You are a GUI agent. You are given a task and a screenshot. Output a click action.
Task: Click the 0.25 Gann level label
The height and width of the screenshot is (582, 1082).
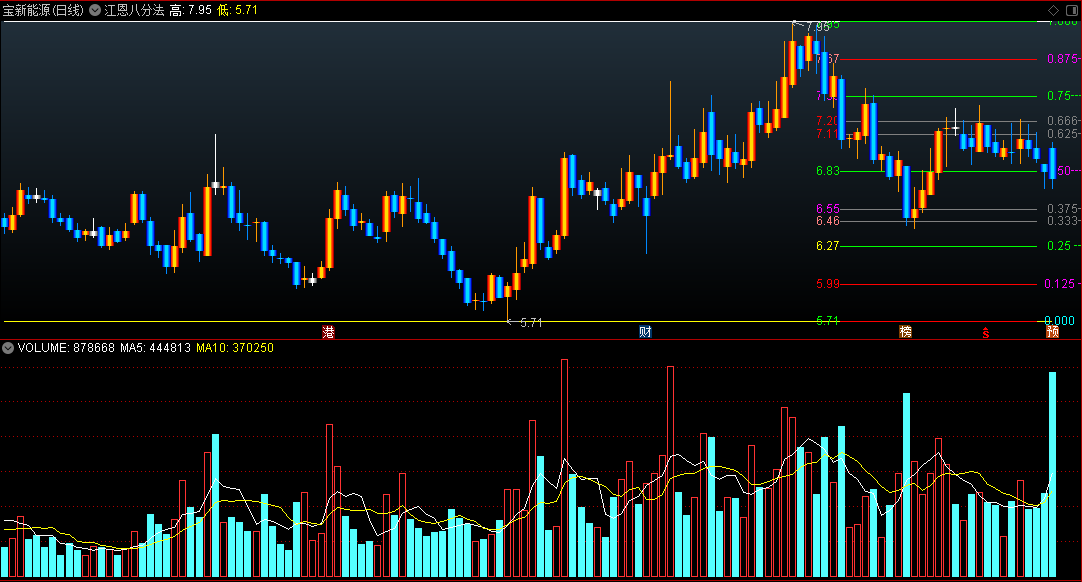coord(1059,246)
